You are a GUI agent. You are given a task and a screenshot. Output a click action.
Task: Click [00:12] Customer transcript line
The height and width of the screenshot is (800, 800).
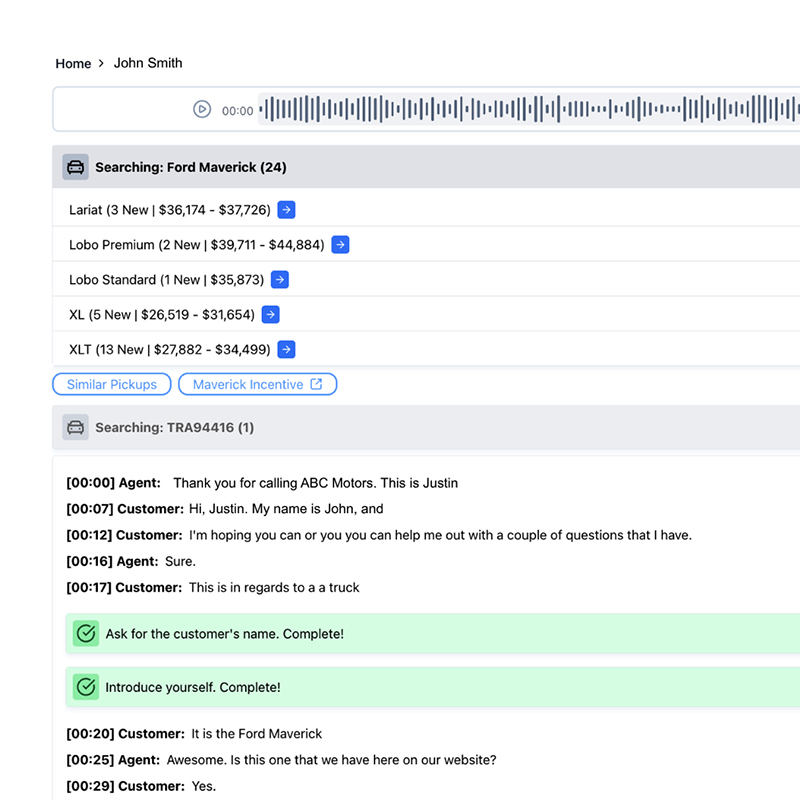pos(379,535)
